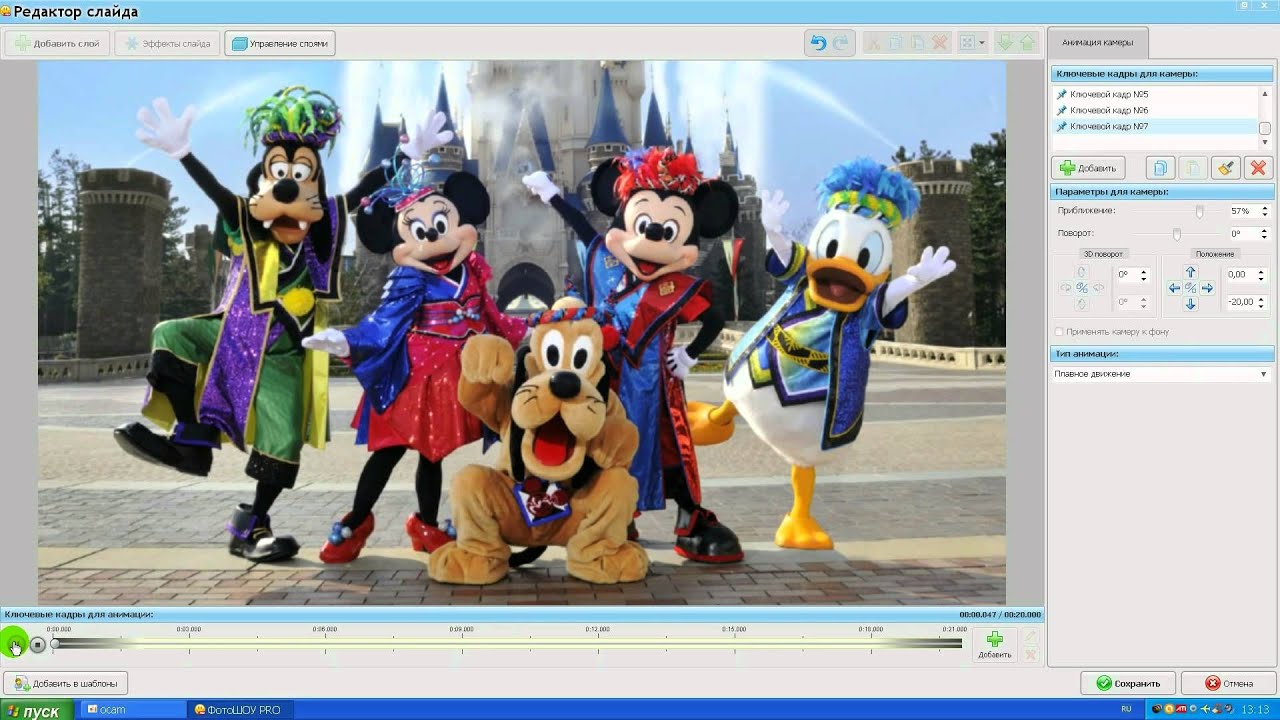Paste camera keyframe with the paste icon

tap(1192, 168)
